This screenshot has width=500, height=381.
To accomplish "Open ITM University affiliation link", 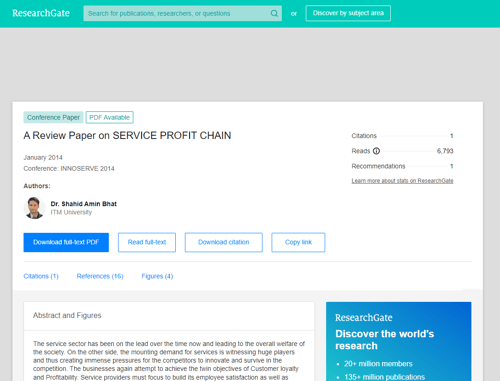I will click(x=71, y=212).
